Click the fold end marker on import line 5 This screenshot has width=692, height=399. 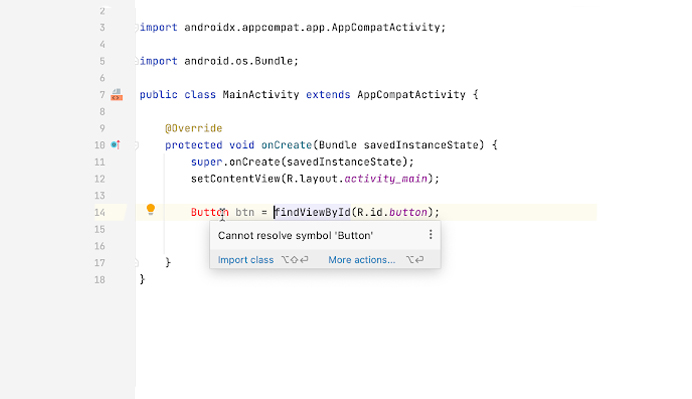(x=136, y=61)
